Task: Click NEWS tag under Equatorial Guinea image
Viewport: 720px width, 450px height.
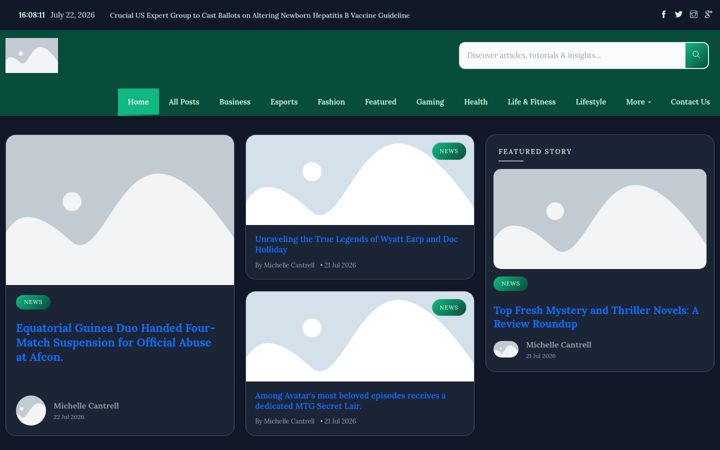Action: (33, 302)
